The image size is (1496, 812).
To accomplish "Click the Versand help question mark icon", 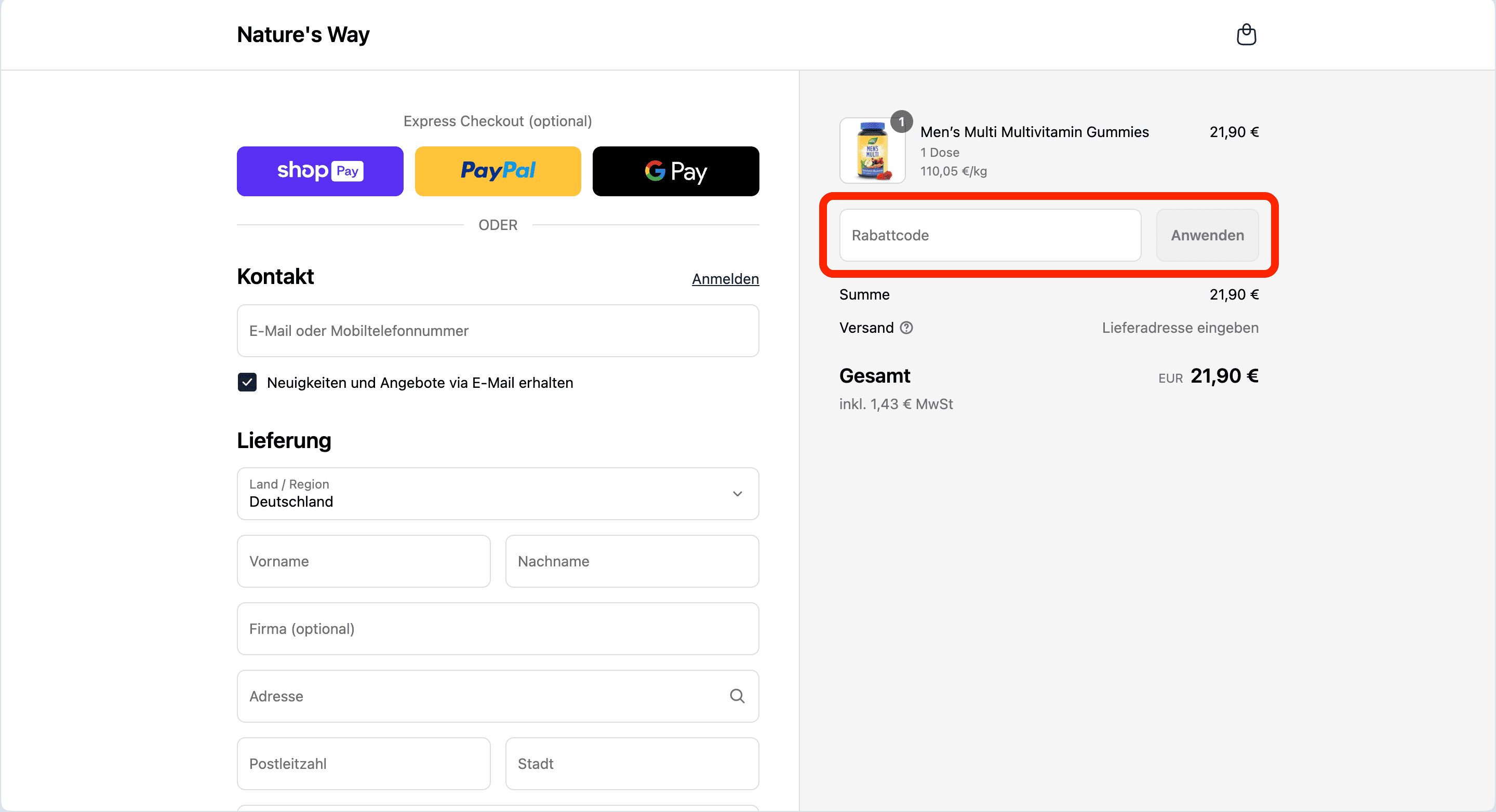I will coord(906,328).
